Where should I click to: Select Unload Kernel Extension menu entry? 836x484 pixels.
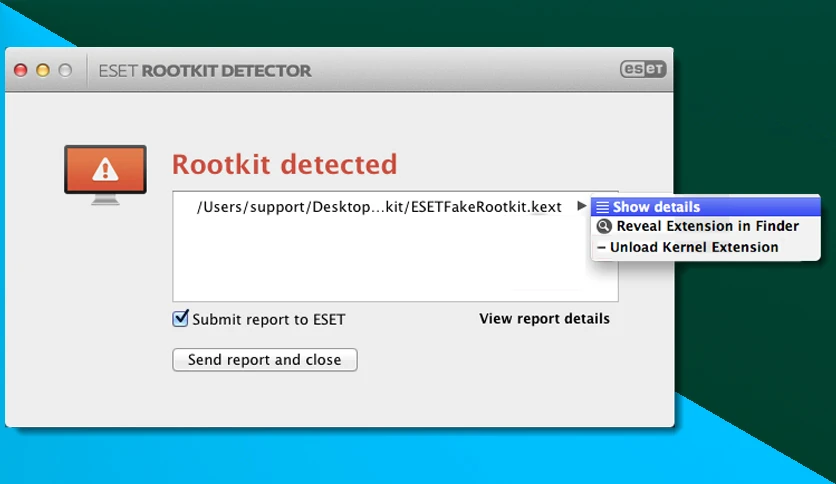pos(705,247)
